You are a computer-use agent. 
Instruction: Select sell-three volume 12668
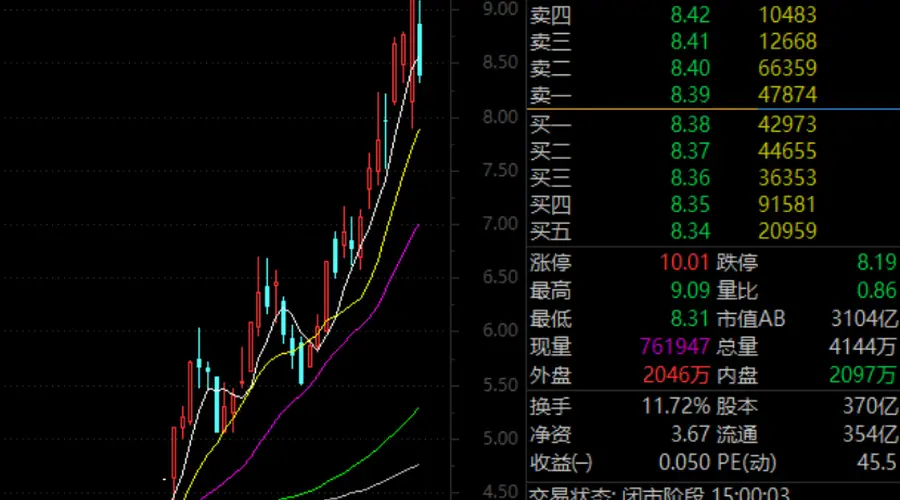788,42
